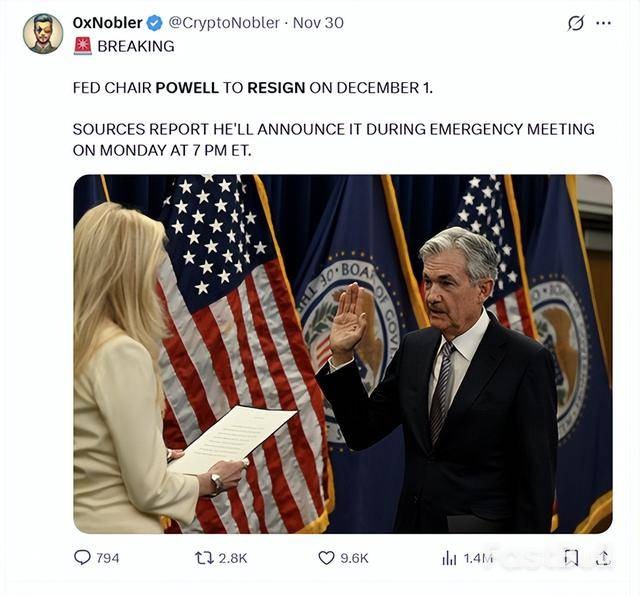Click the blue verified badge

coord(155,22)
